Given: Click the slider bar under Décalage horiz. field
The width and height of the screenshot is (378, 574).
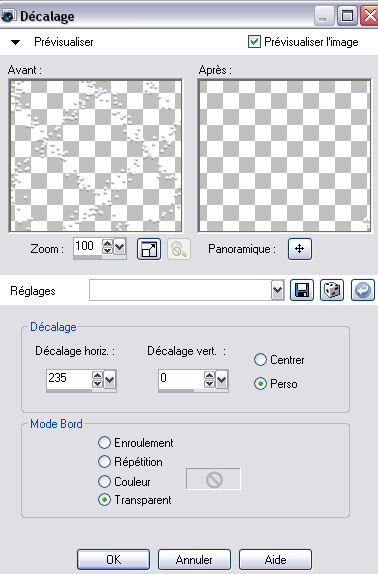Looking at the screenshot, I should click(81, 391).
